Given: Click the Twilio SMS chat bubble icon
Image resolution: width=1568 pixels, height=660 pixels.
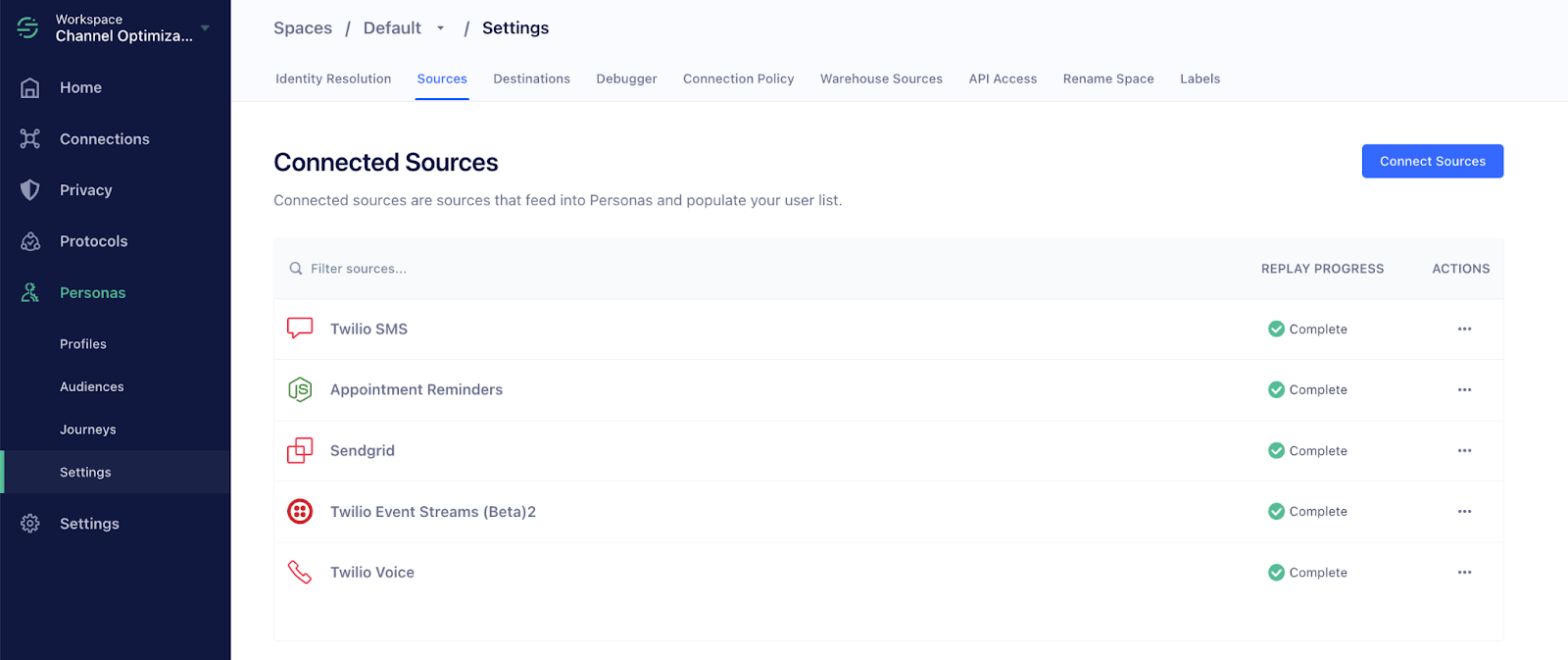Looking at the screenshot, I should [300, 329].
